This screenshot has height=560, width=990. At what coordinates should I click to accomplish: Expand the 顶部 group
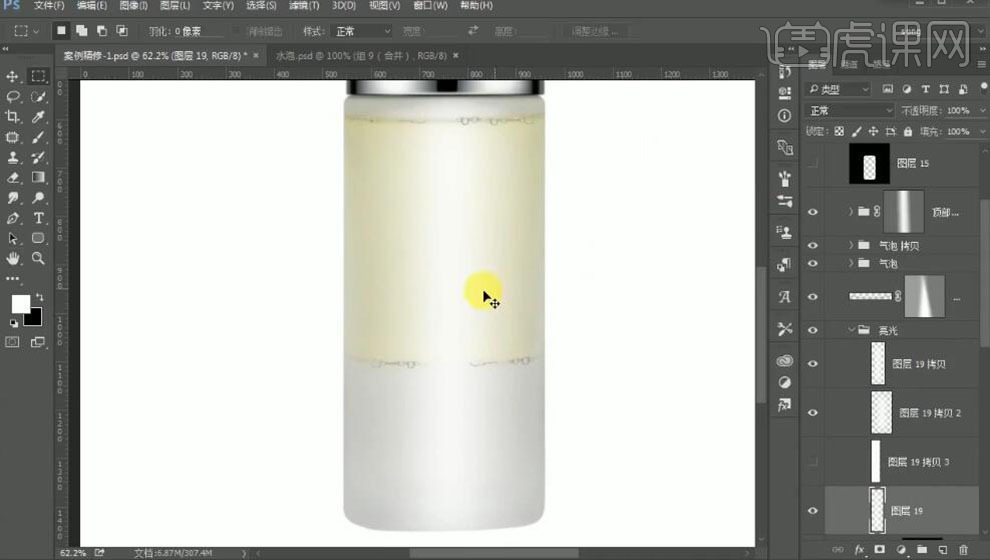[850, 211]
